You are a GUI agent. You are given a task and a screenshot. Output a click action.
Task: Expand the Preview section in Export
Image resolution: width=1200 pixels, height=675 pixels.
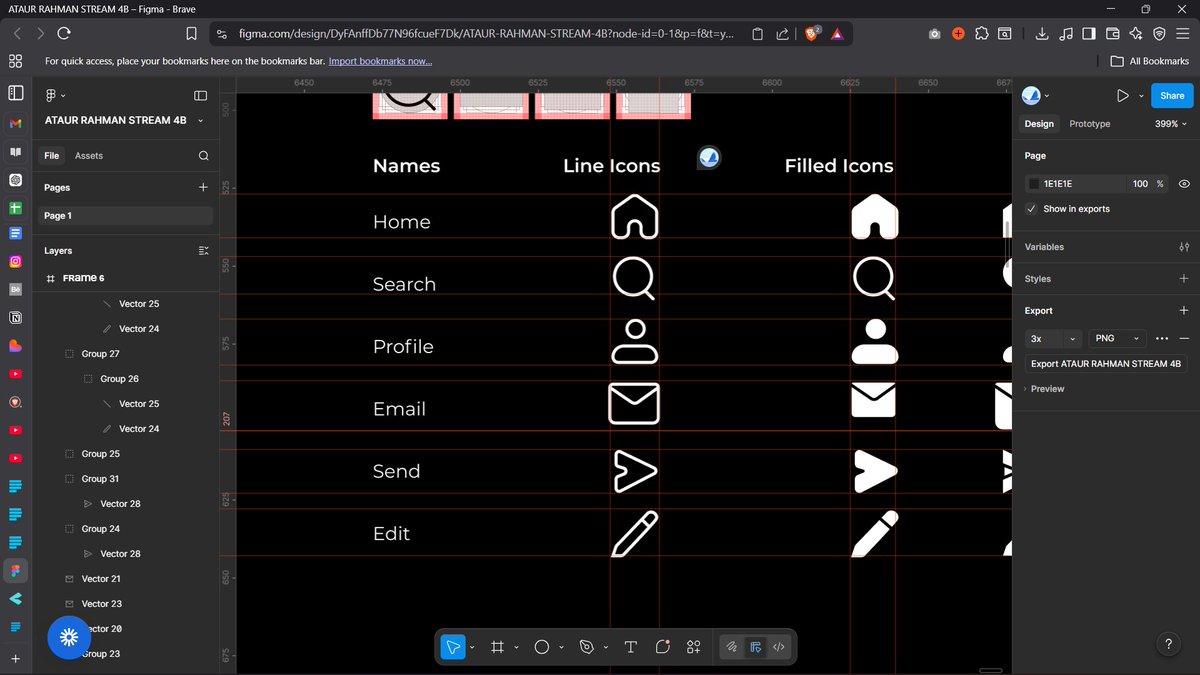1028,388
